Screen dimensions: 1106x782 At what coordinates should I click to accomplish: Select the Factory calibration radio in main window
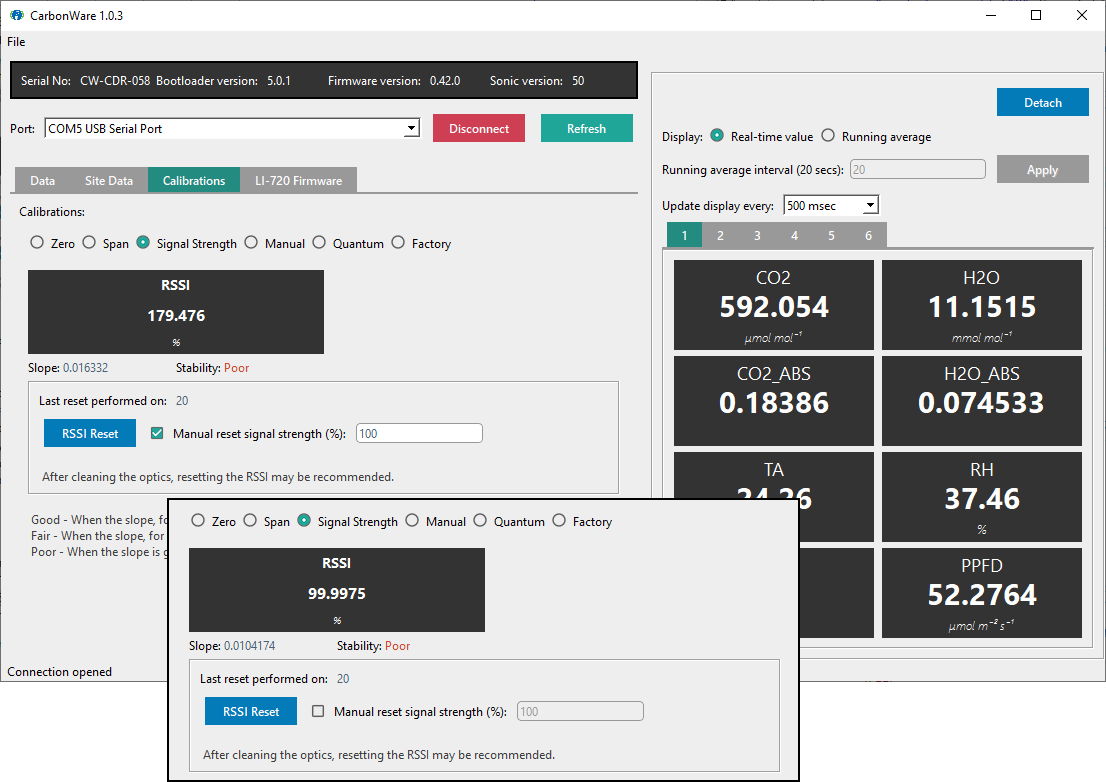tap(399, 243)
